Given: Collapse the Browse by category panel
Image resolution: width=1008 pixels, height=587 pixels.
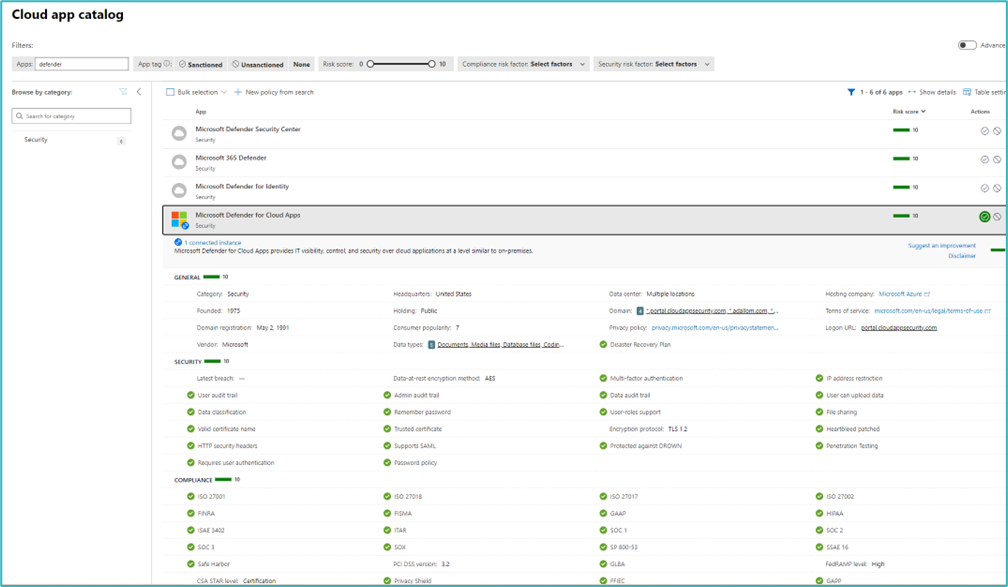Looking at the screenshot, I should 139,92.
